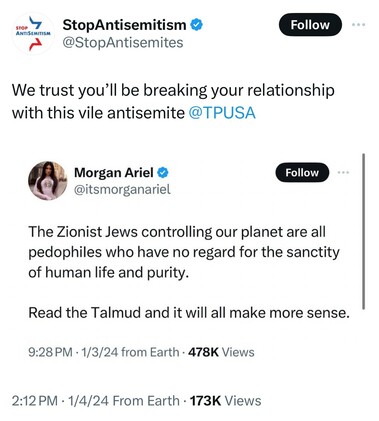This screenshot has width=379, height=421.
Task: Open the Morgan Ariel profile avatar
Action: 48,181
